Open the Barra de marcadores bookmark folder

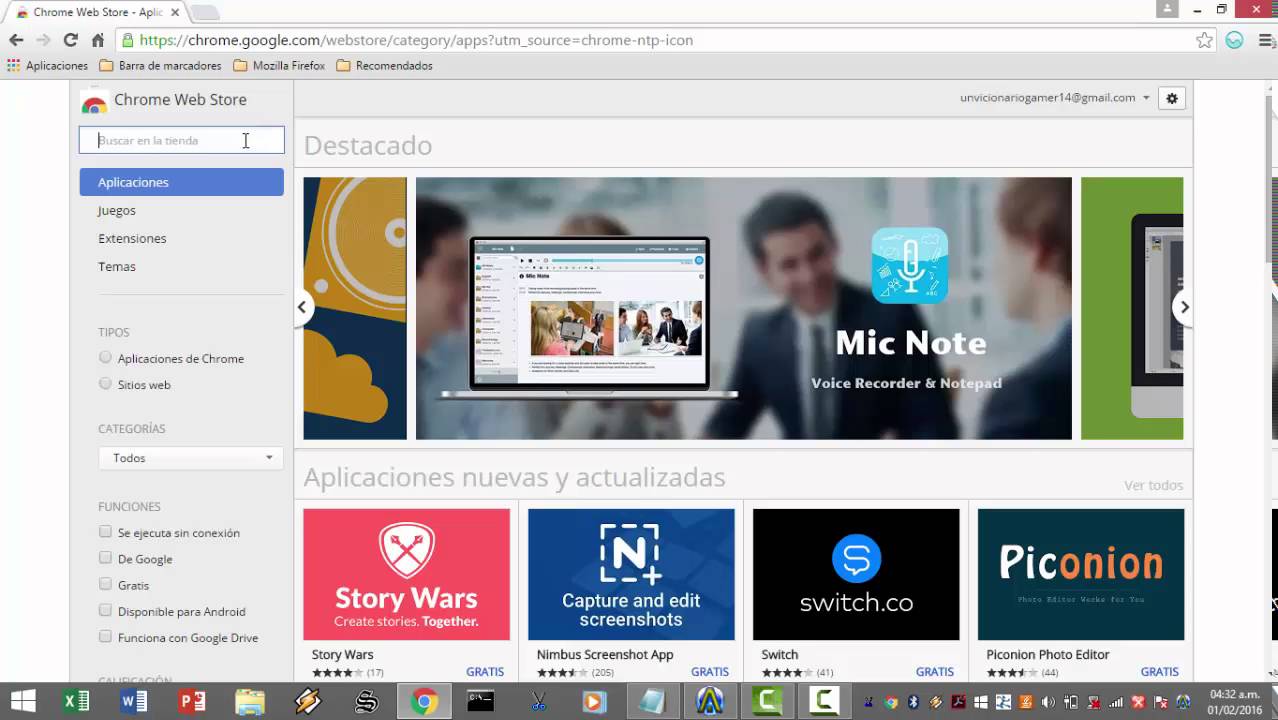click(160, 66)
